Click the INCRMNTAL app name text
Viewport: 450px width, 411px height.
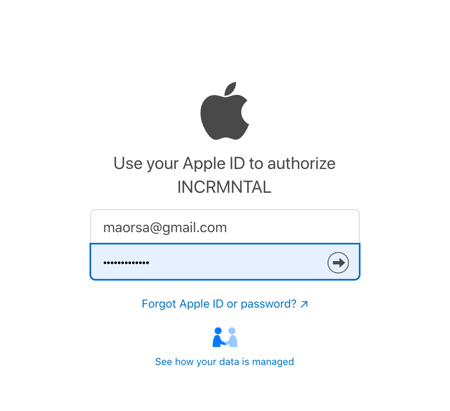pyautogui.click(x=224, y=187)
